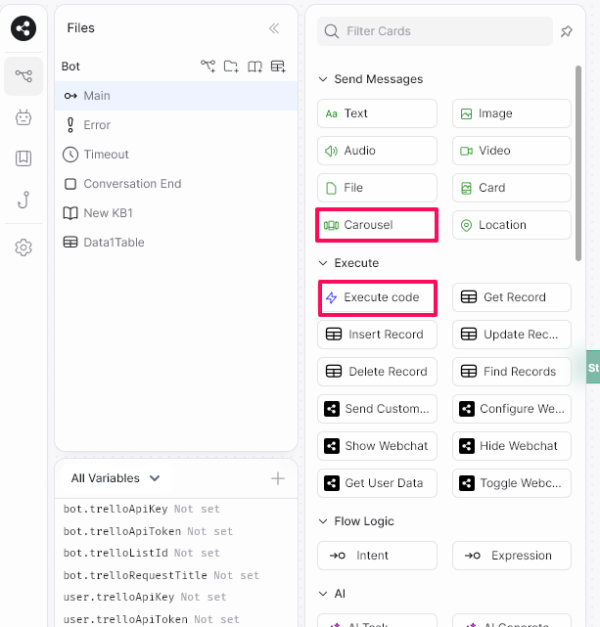Click the new folder icon in Files header
This screenshot has height=627, width=600.
(x=231, y=66)
